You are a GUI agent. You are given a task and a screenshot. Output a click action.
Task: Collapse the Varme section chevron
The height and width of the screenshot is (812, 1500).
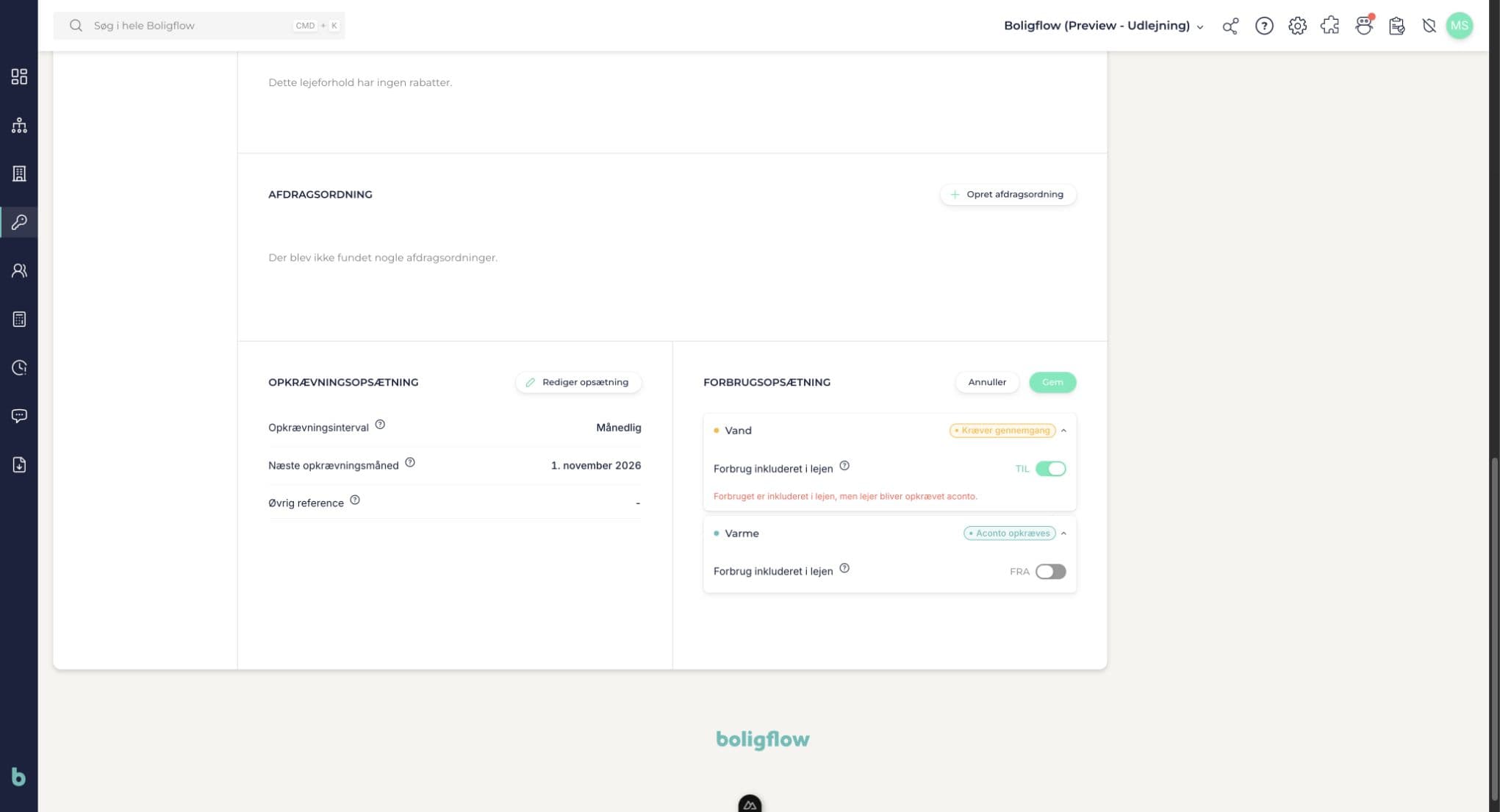1063,533
